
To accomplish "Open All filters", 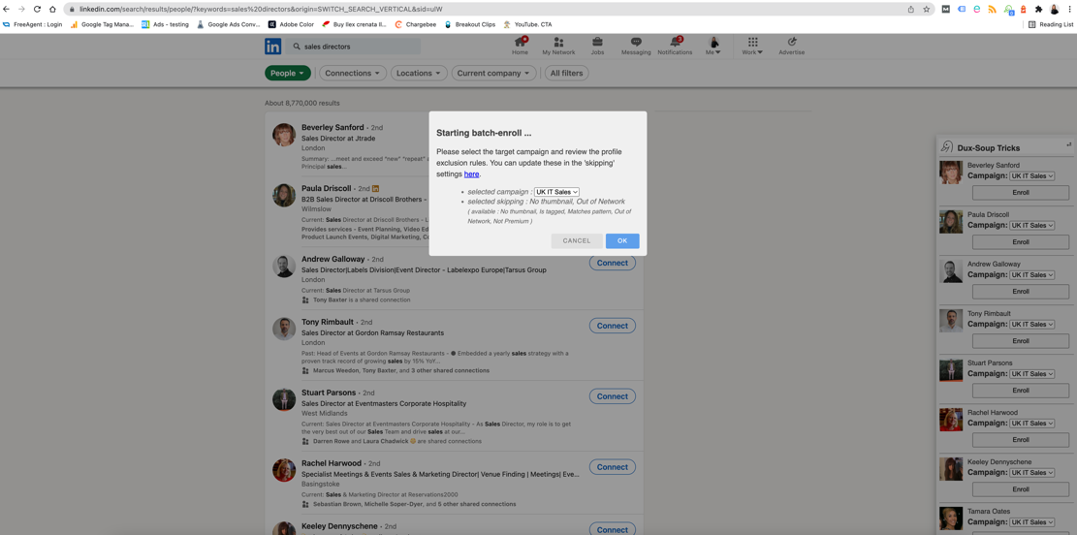I will (566, 73).
